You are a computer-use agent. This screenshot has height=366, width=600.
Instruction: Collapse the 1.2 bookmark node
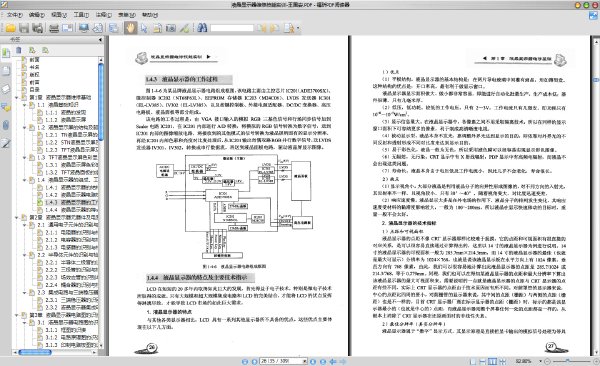(25, 127)
